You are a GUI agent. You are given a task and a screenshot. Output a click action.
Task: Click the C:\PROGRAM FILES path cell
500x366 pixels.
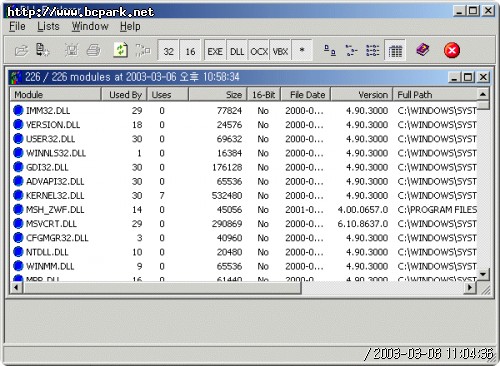pos(437,210)
